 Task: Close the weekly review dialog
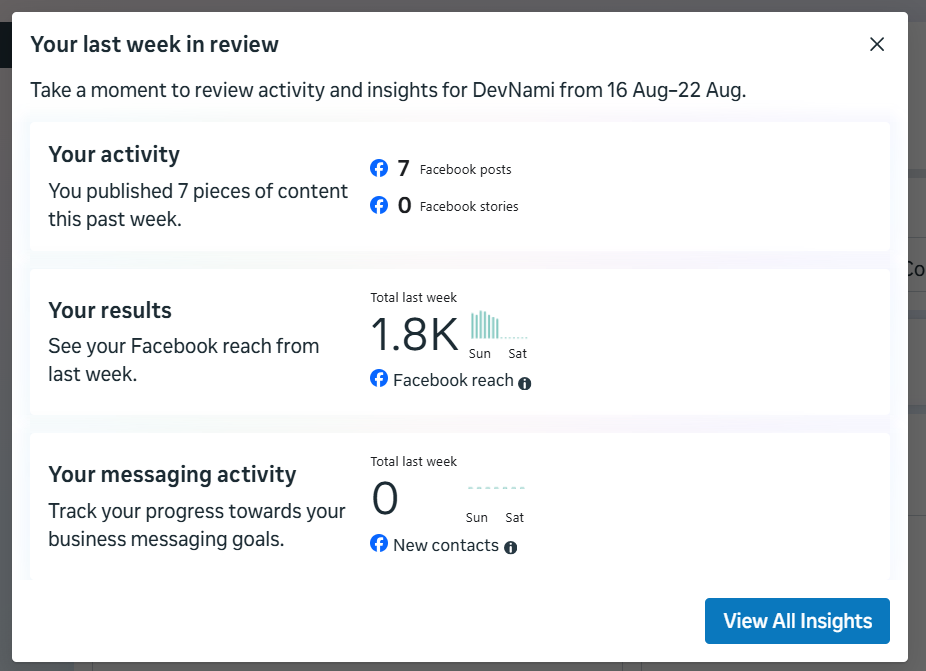click(x=877, y=44)
